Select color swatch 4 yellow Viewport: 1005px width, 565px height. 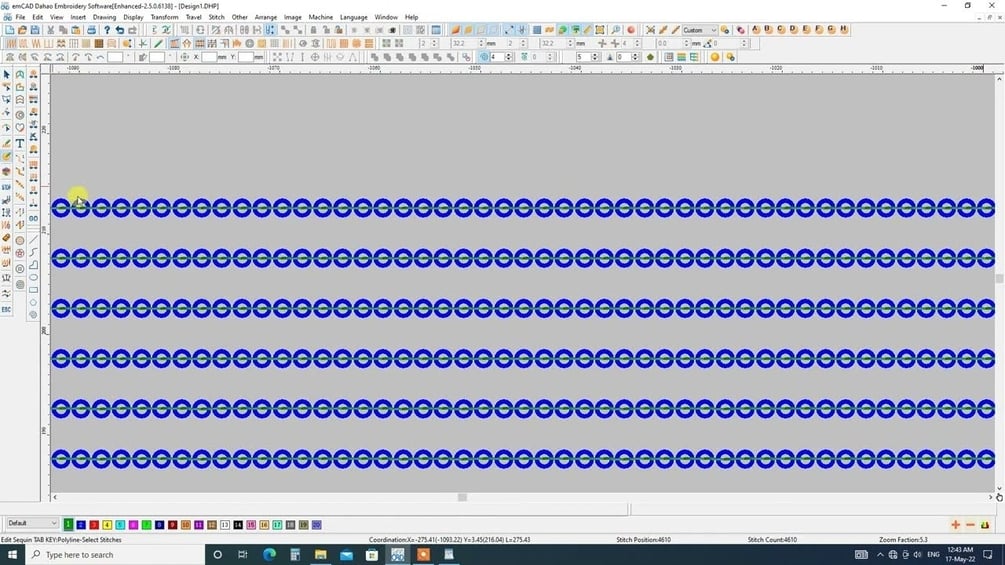click(x=107, y=525)
